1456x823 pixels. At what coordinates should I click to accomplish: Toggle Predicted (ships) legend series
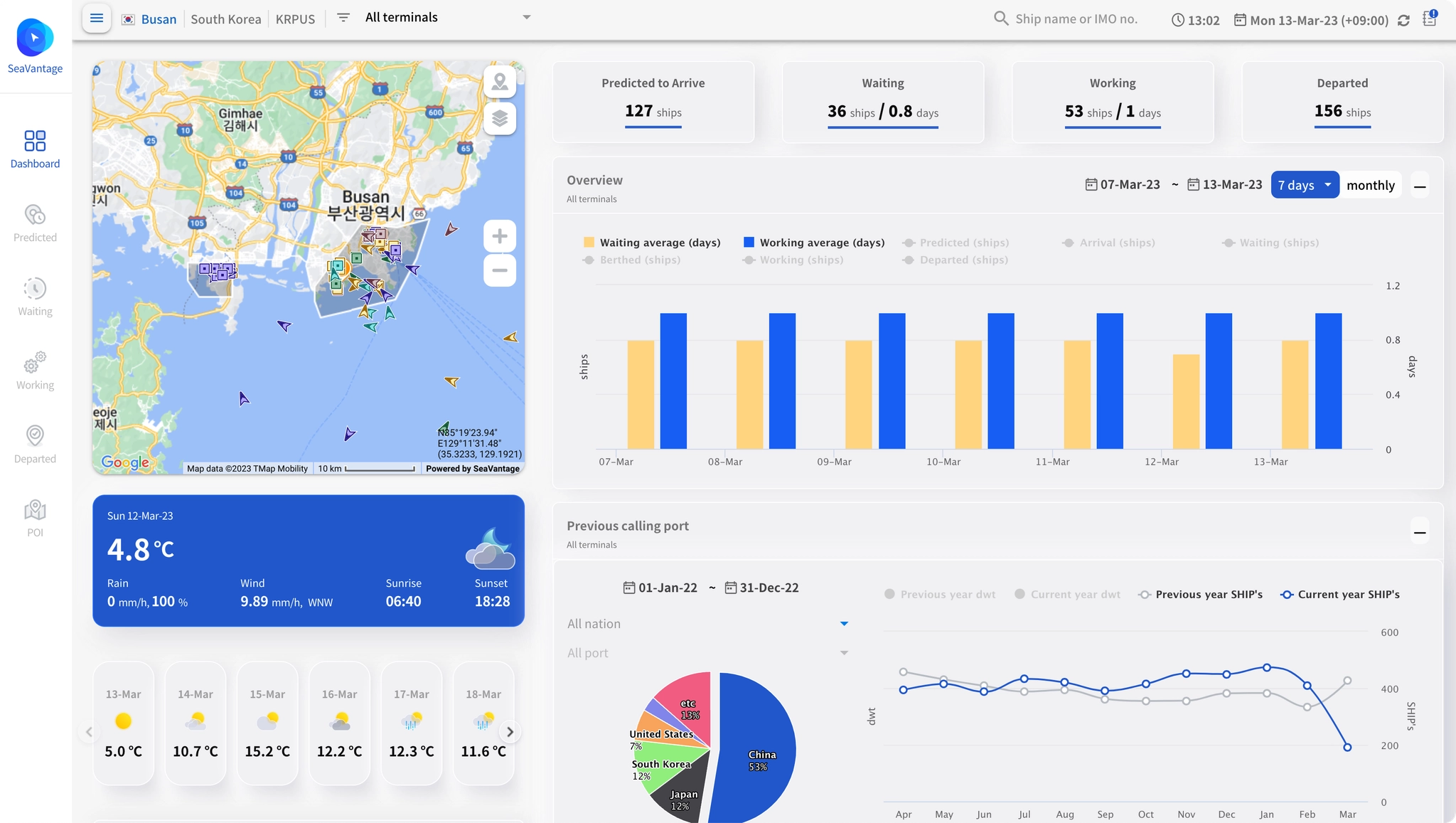click(956, 243)
